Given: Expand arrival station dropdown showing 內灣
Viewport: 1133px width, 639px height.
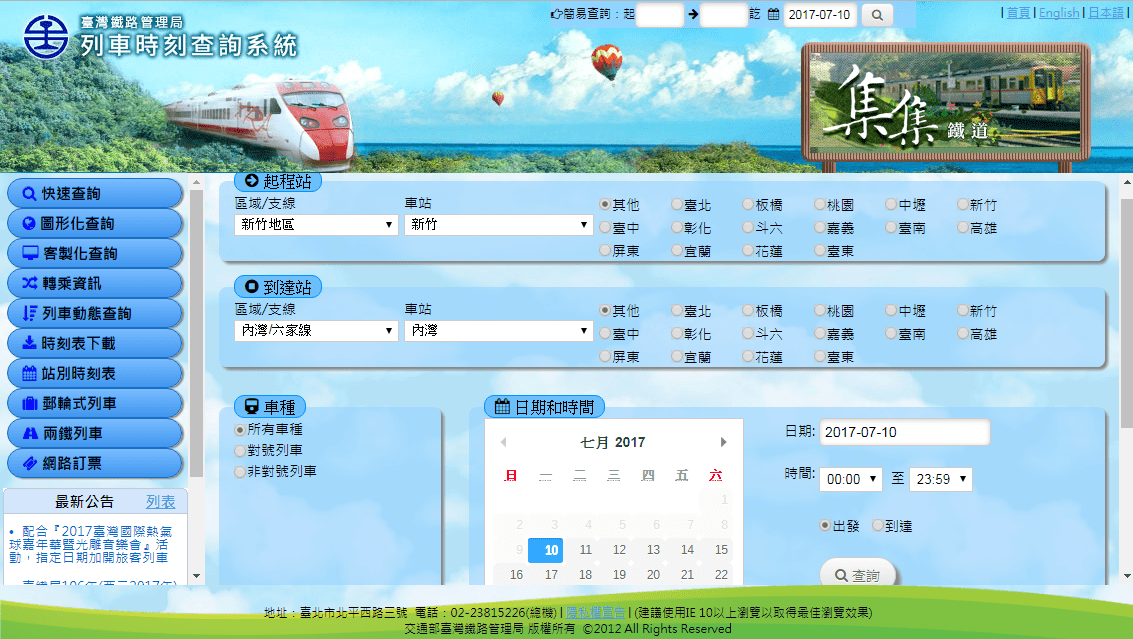Looking at the screenshot, I should tap(499, 330).
